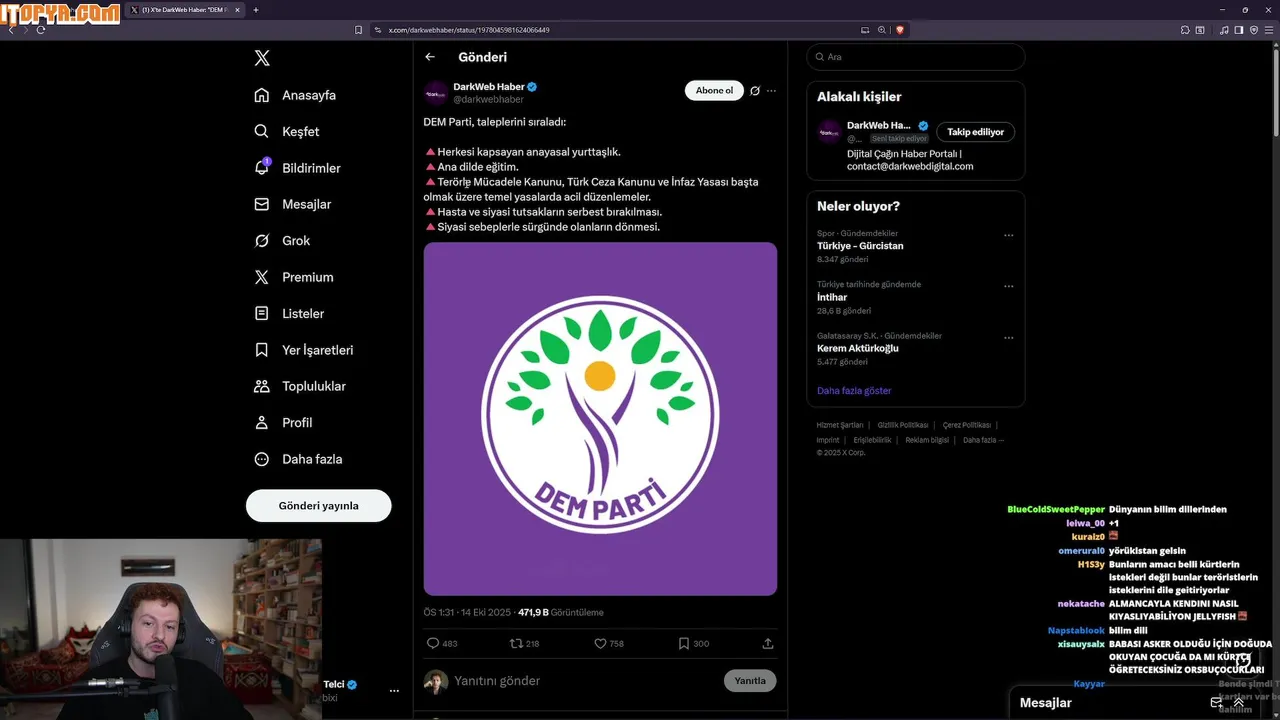The image size is (1280, 720).
Task: Click the Yanıtla reply button
Action: (750, 681)
